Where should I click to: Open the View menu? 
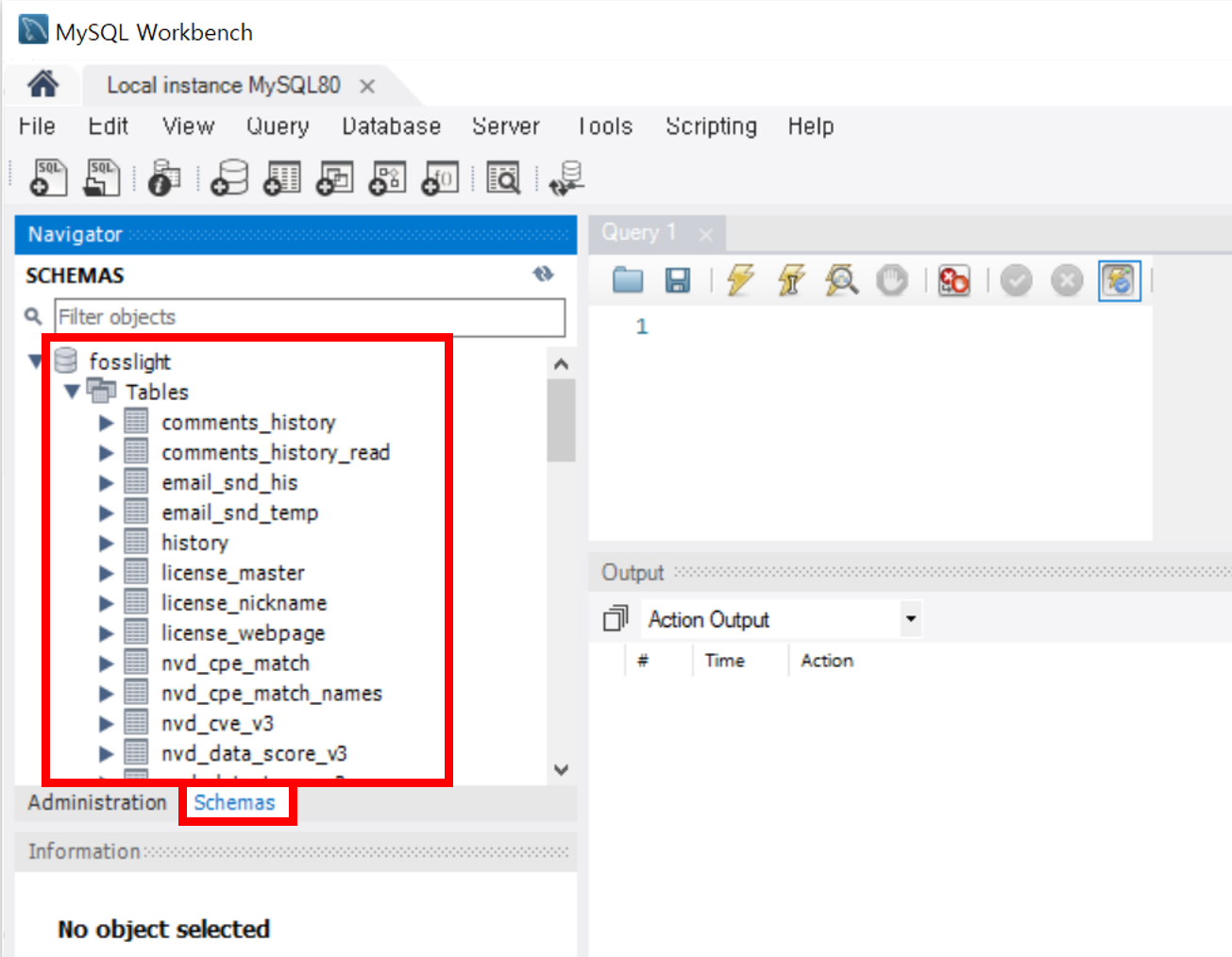pos(188,126)
